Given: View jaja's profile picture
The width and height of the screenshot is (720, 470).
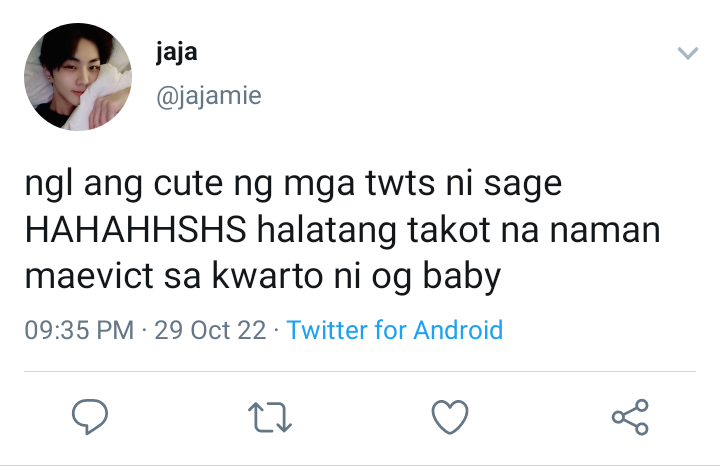Looking at the screenshot, I should pyautogui.click(x=78, y=77).
